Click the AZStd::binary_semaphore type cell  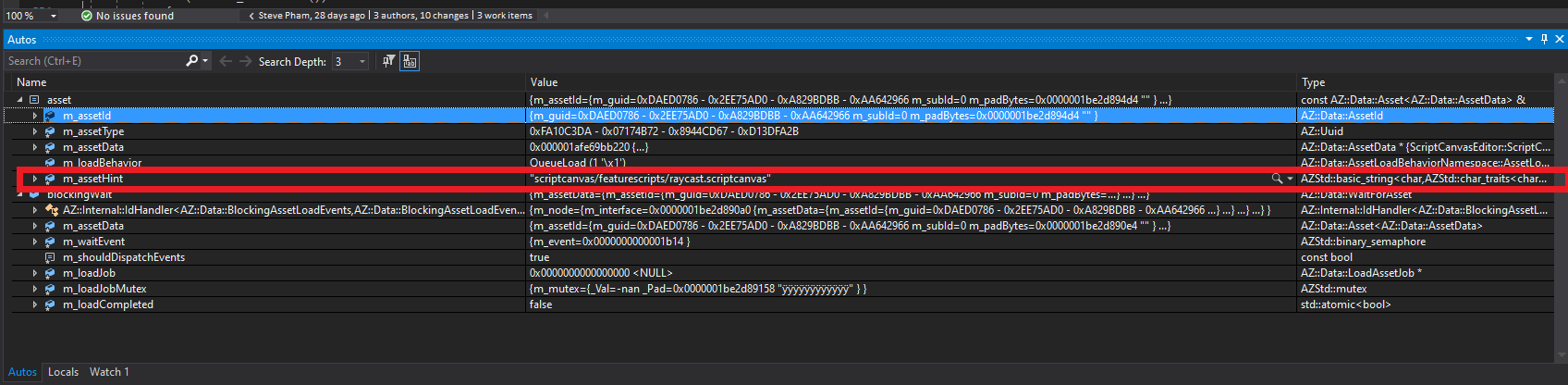1363,242
